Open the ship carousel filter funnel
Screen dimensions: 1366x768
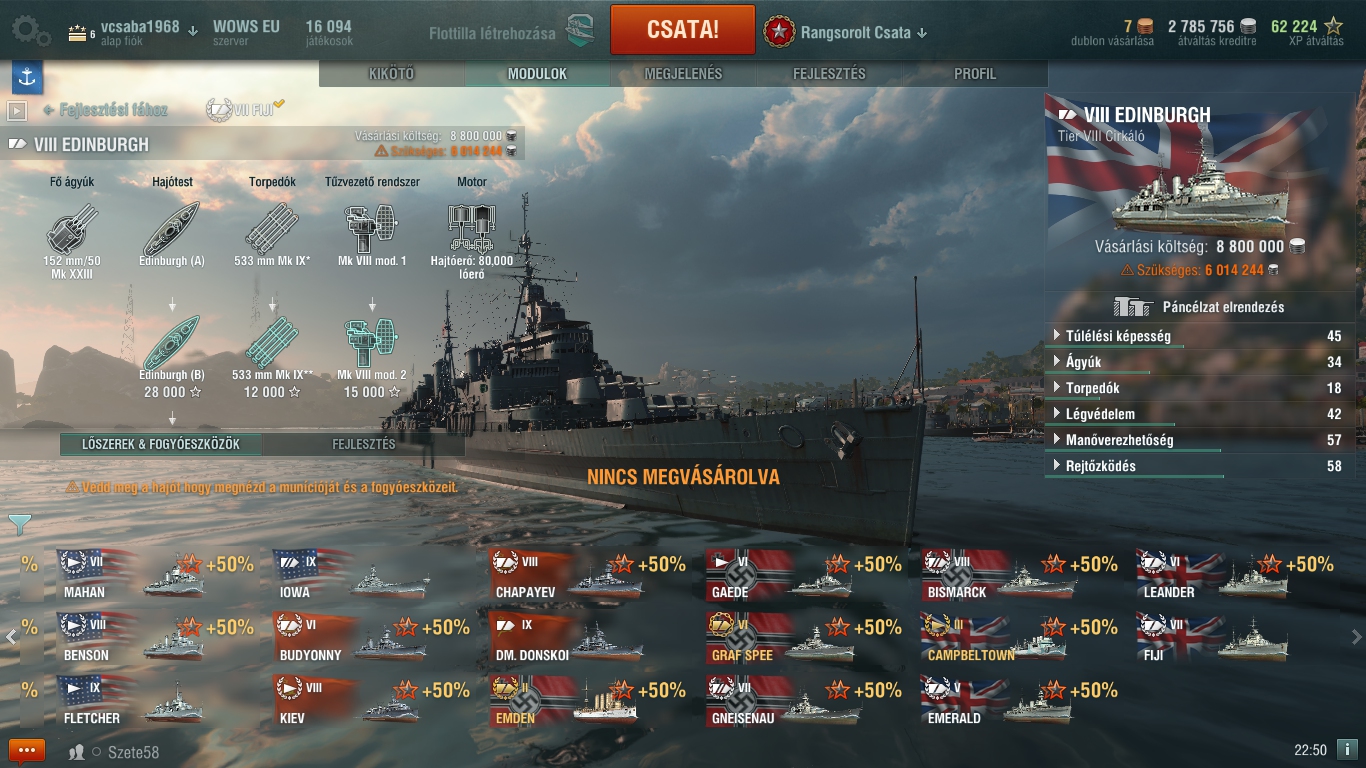(x=20, y=523)
